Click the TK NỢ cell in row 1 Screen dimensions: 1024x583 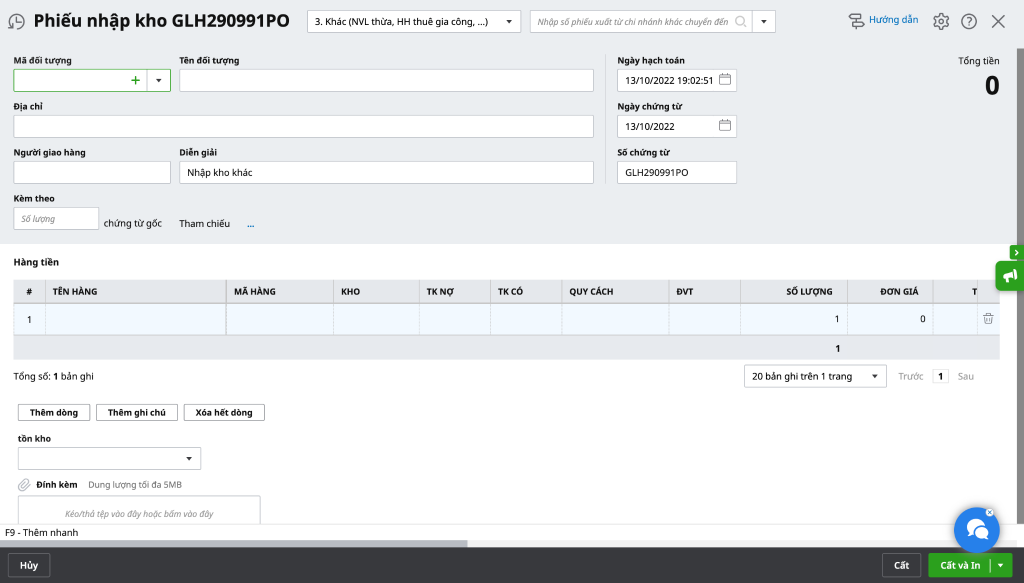(x=455, y=319)
